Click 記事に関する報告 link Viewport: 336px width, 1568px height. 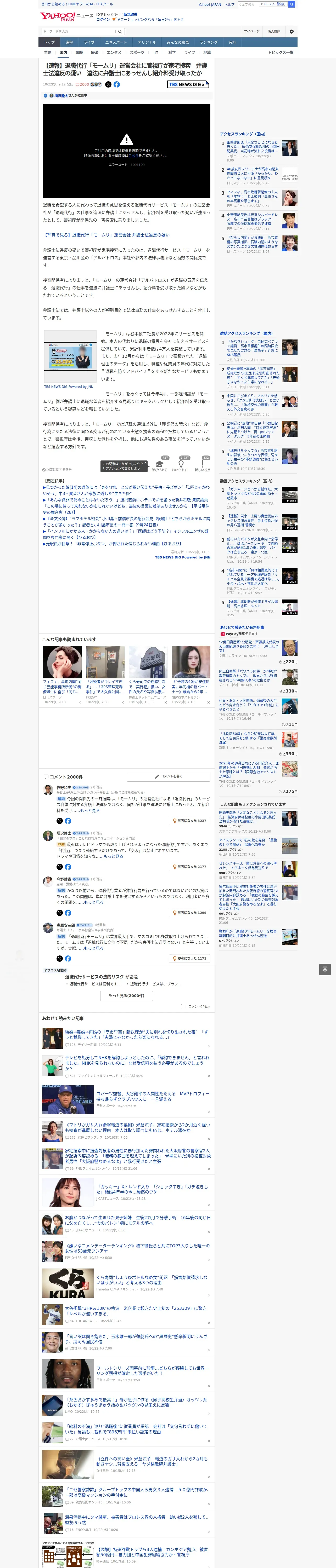[57, 469]
